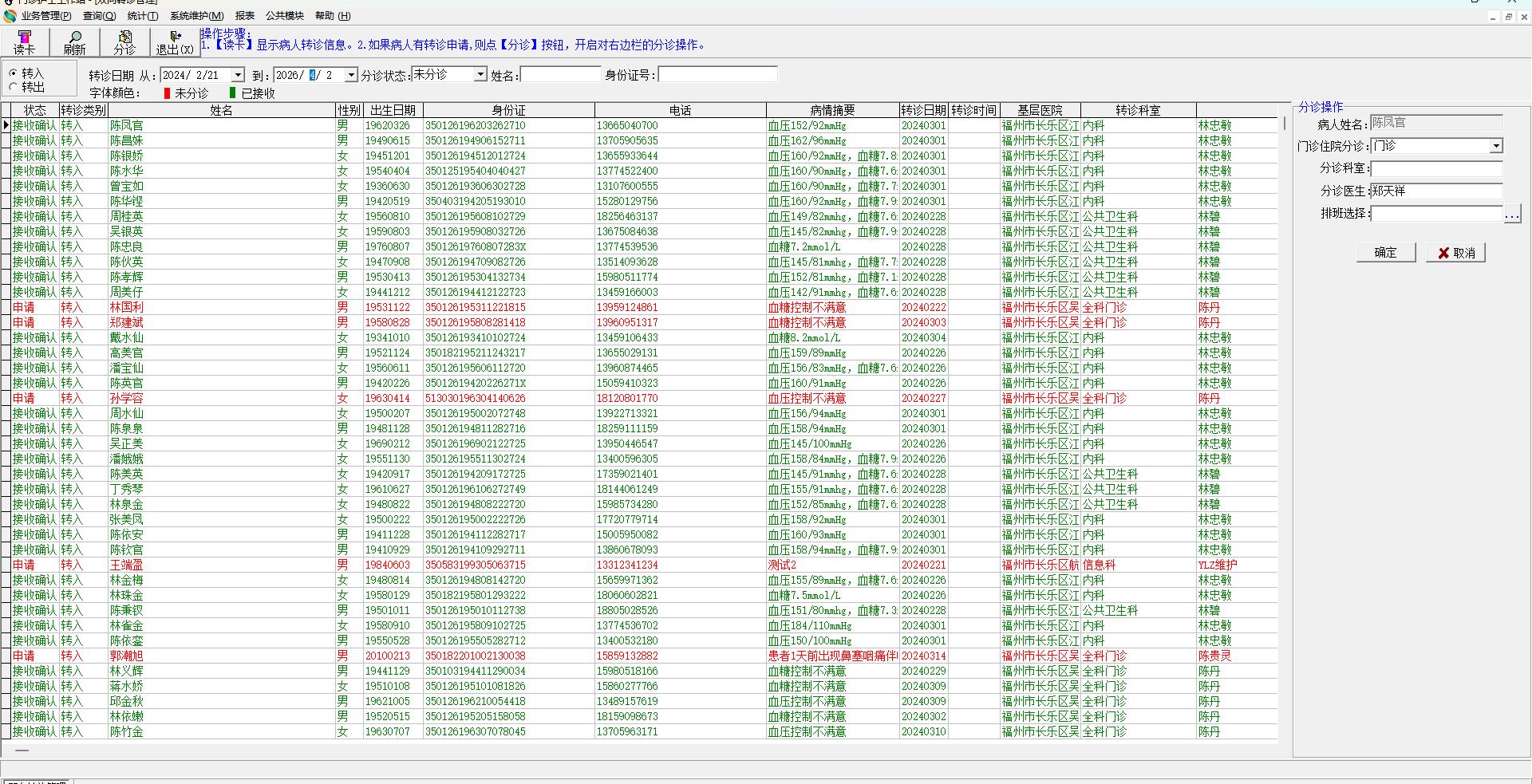Click the 转诊类别 column header
The height and width of the screenshot is (784, 1532).
click(84, 110)
